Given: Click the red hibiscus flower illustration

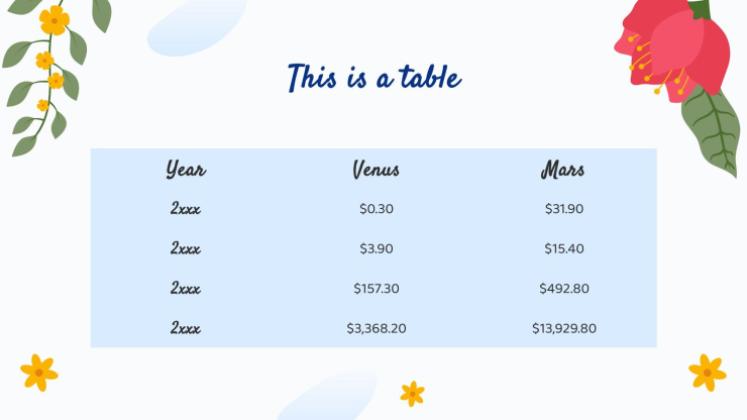Looking at the screenshot, I should click(x=672, y=48).
